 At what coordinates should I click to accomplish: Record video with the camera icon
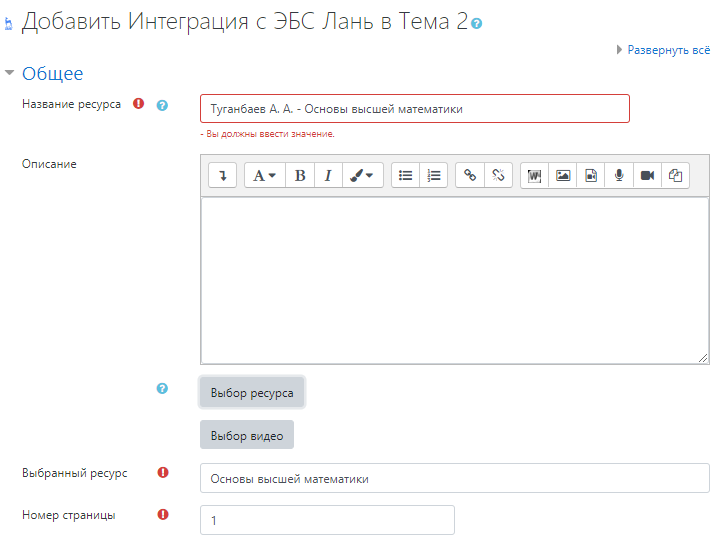point(647,175)
